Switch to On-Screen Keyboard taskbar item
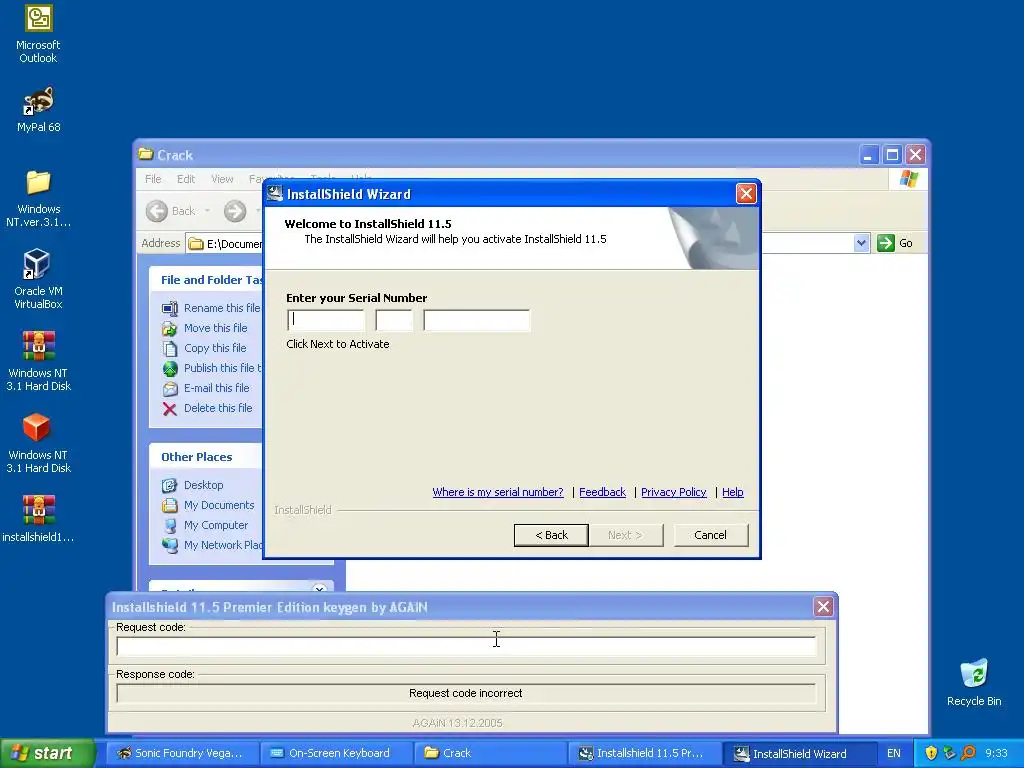Screen dimensions: 1024x768 click(x=336, y=753)
